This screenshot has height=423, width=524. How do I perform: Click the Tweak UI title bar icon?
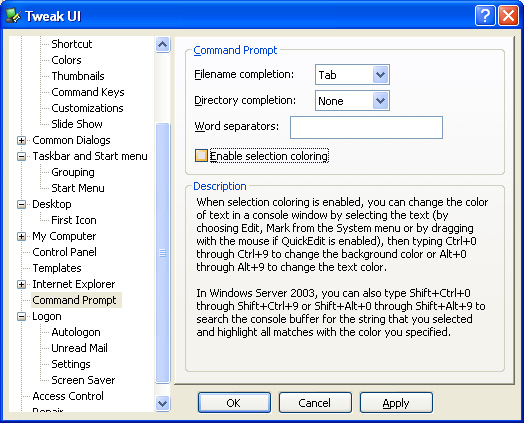13,15
